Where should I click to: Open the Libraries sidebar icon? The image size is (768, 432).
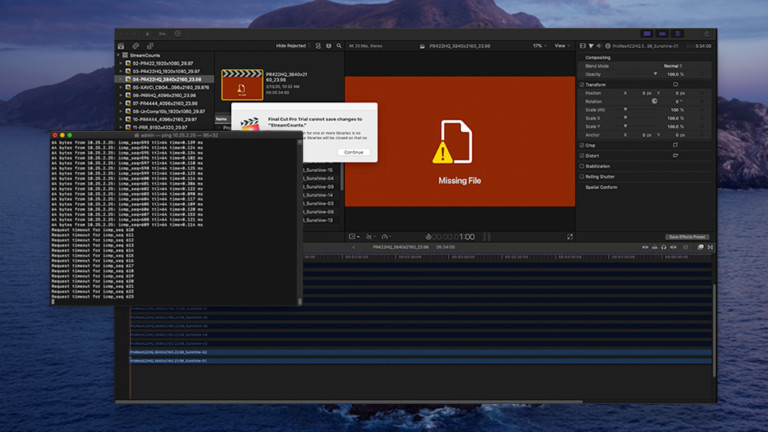pos(121,46)
